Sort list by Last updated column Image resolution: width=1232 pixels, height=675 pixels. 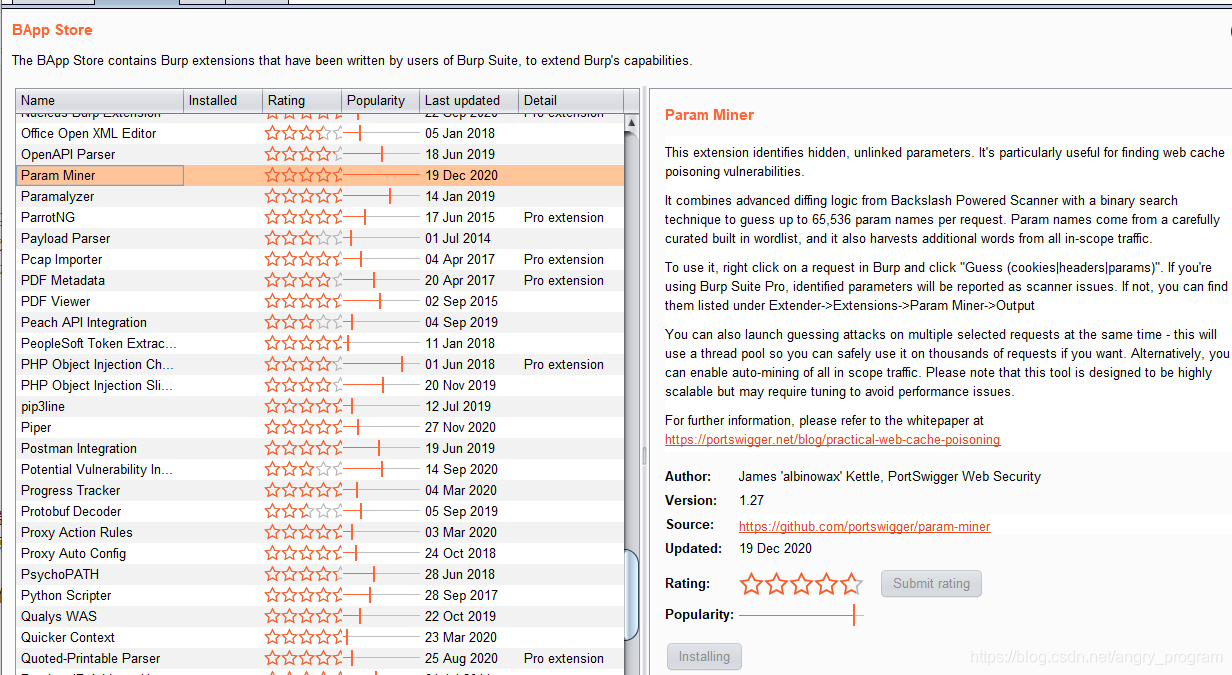coord(470,100)
